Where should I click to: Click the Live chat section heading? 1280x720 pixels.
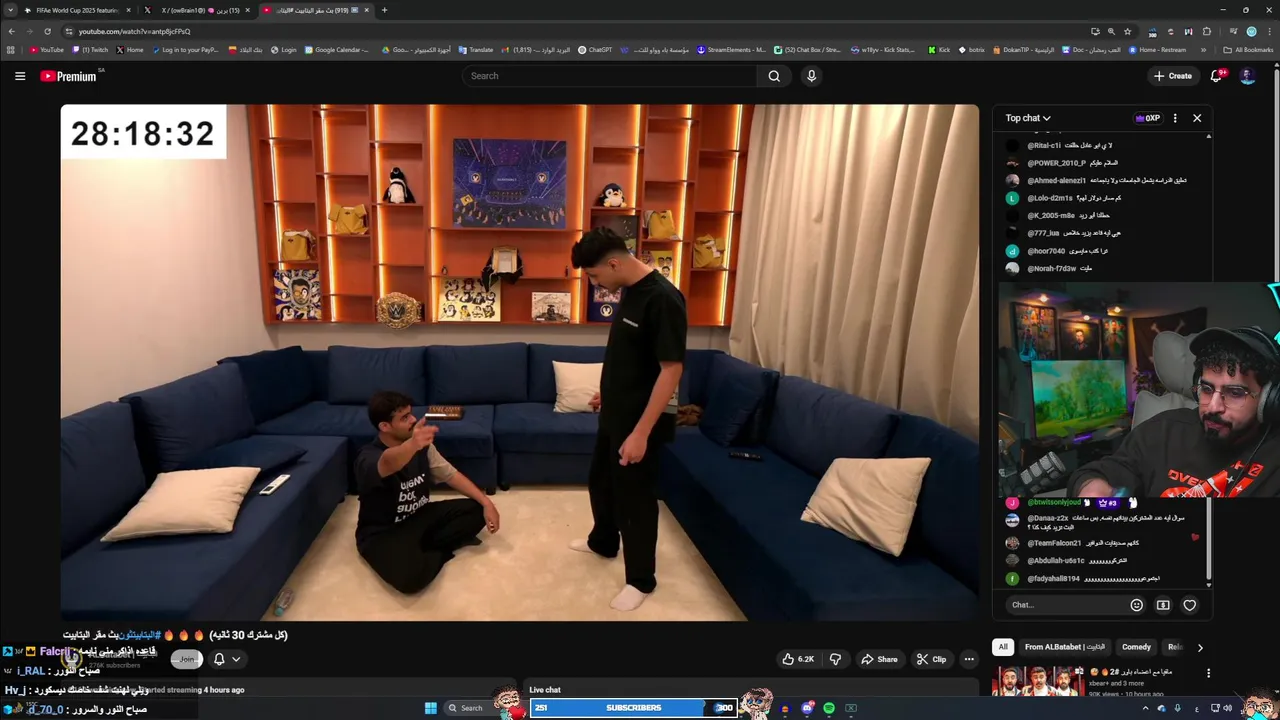point(545,690)
